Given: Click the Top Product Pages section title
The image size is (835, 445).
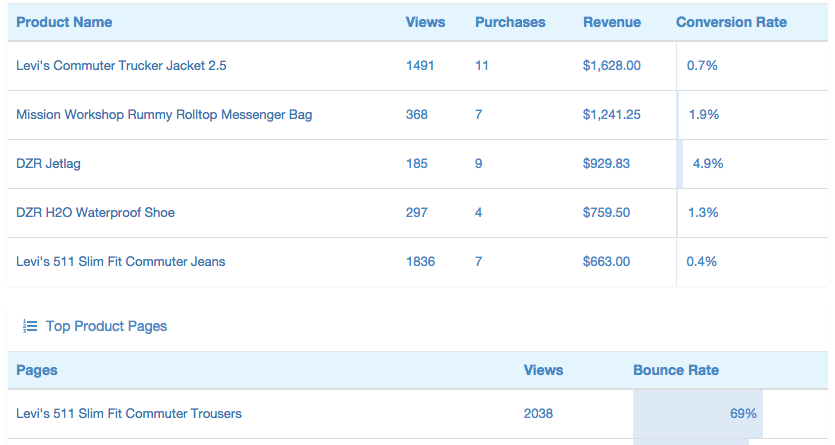Looking at the screenshot, I should click(x=106, y=326).
